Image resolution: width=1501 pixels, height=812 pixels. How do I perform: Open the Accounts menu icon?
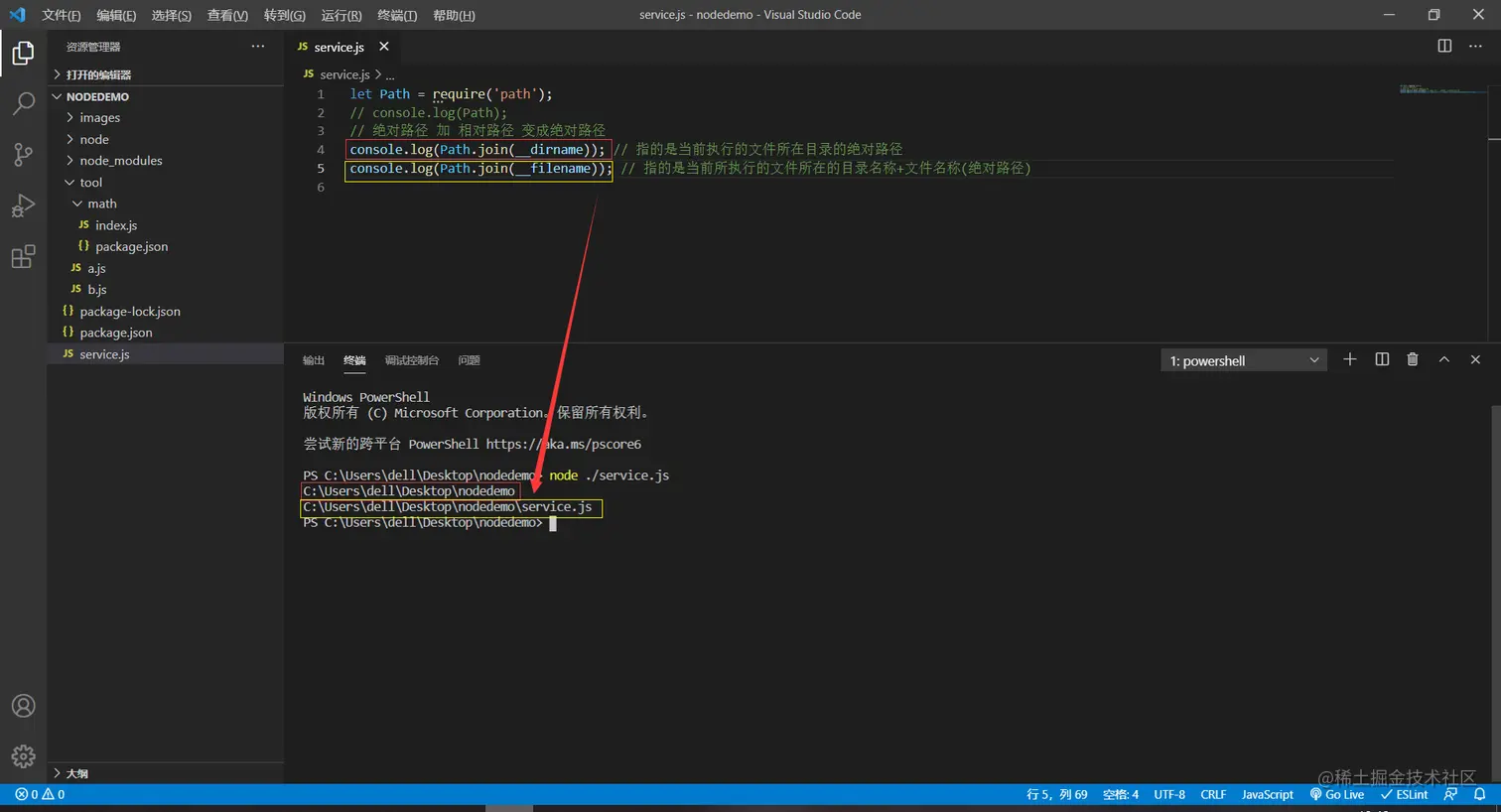point(23,706)
